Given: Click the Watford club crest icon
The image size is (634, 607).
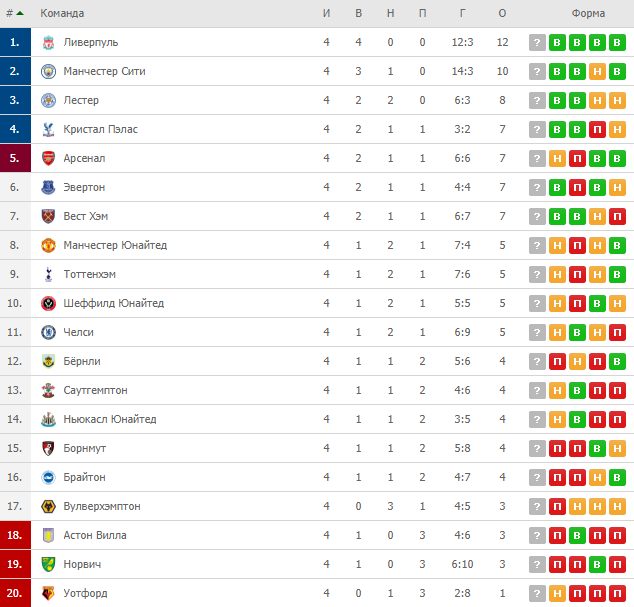Looking at the screenshot, I should click(x=48, y=593).
